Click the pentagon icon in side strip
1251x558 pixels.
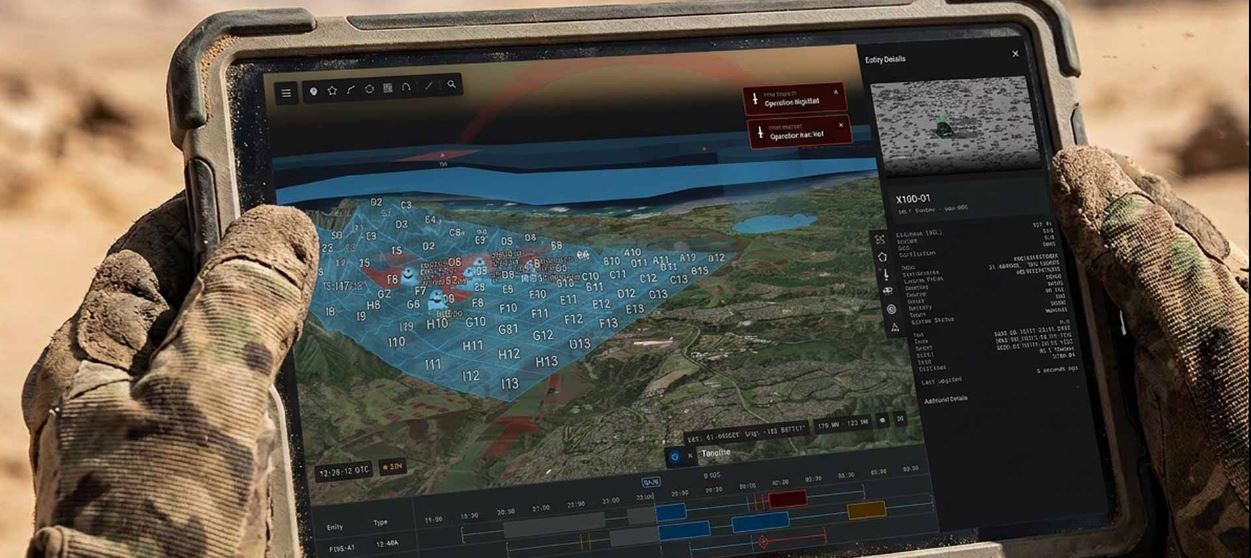tap(882, 256)
